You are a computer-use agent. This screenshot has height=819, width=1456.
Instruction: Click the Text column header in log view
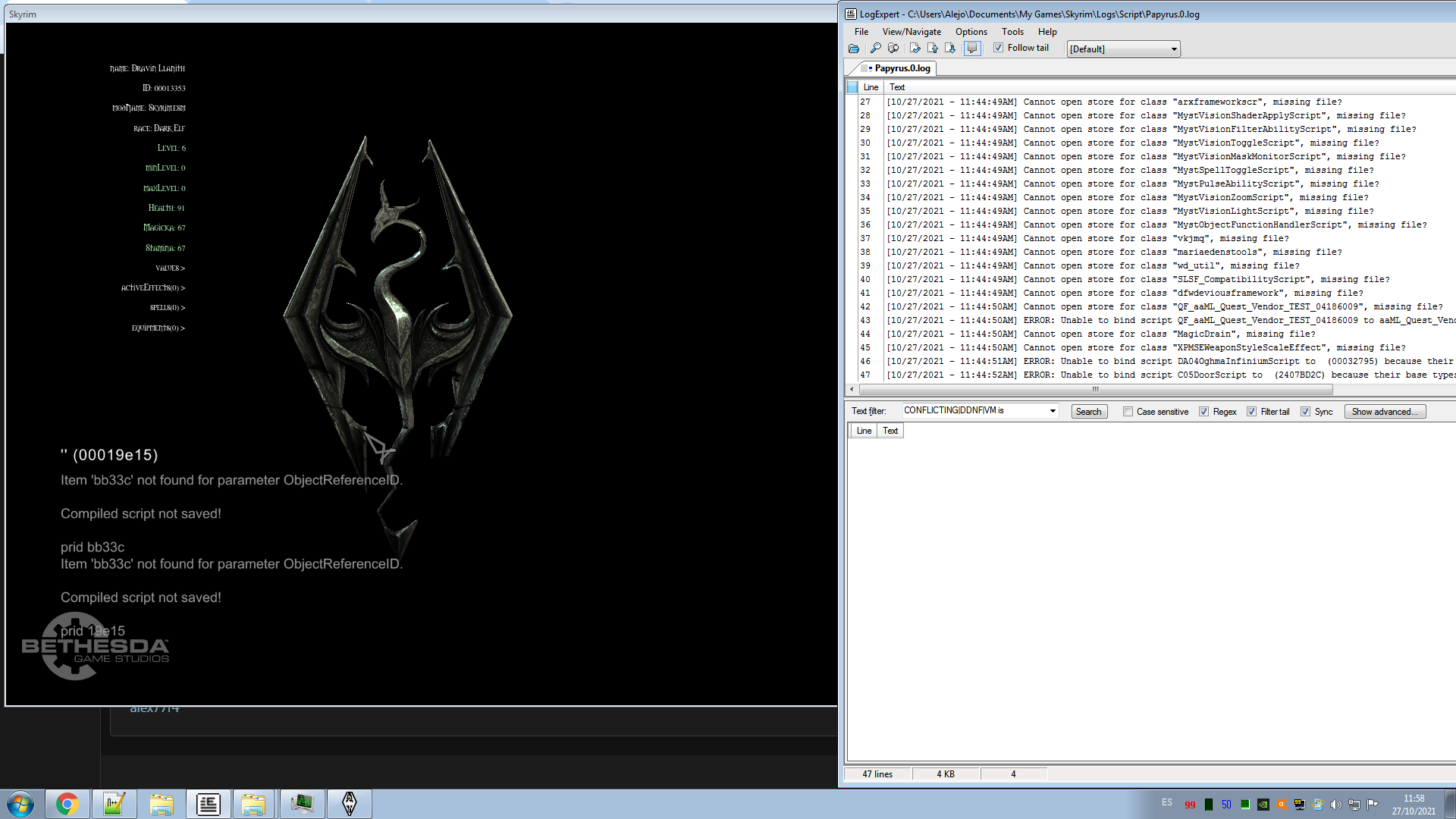tap(897, 87)
